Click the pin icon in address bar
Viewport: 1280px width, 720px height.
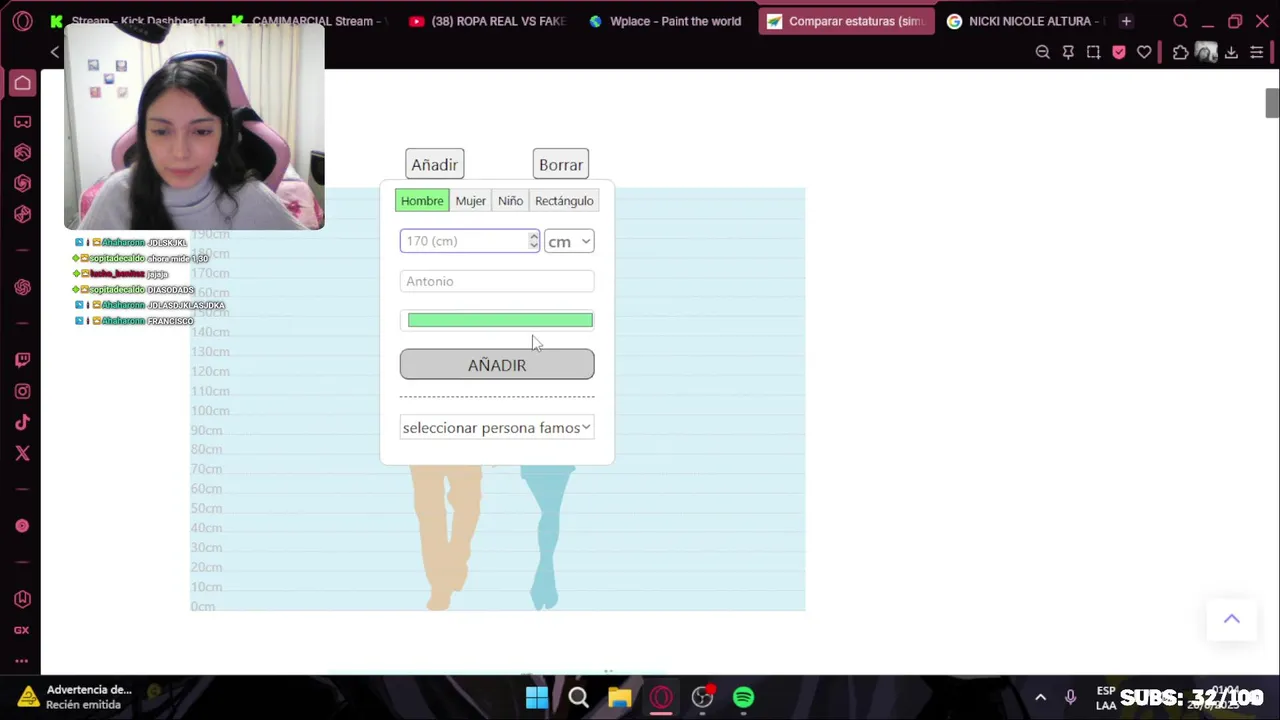[1068, 52]
